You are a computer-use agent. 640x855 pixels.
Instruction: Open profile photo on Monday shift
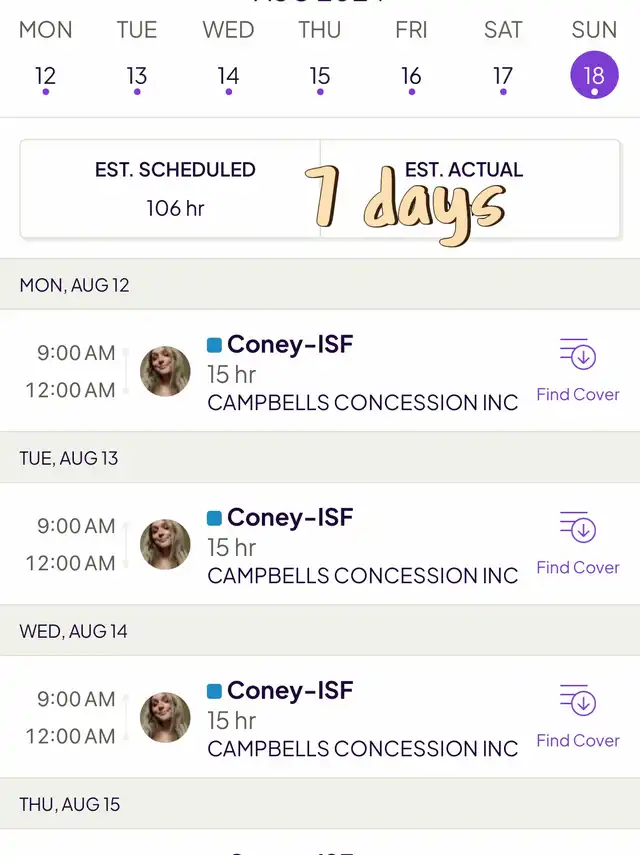pyautogui.click(x=165, y=371)
